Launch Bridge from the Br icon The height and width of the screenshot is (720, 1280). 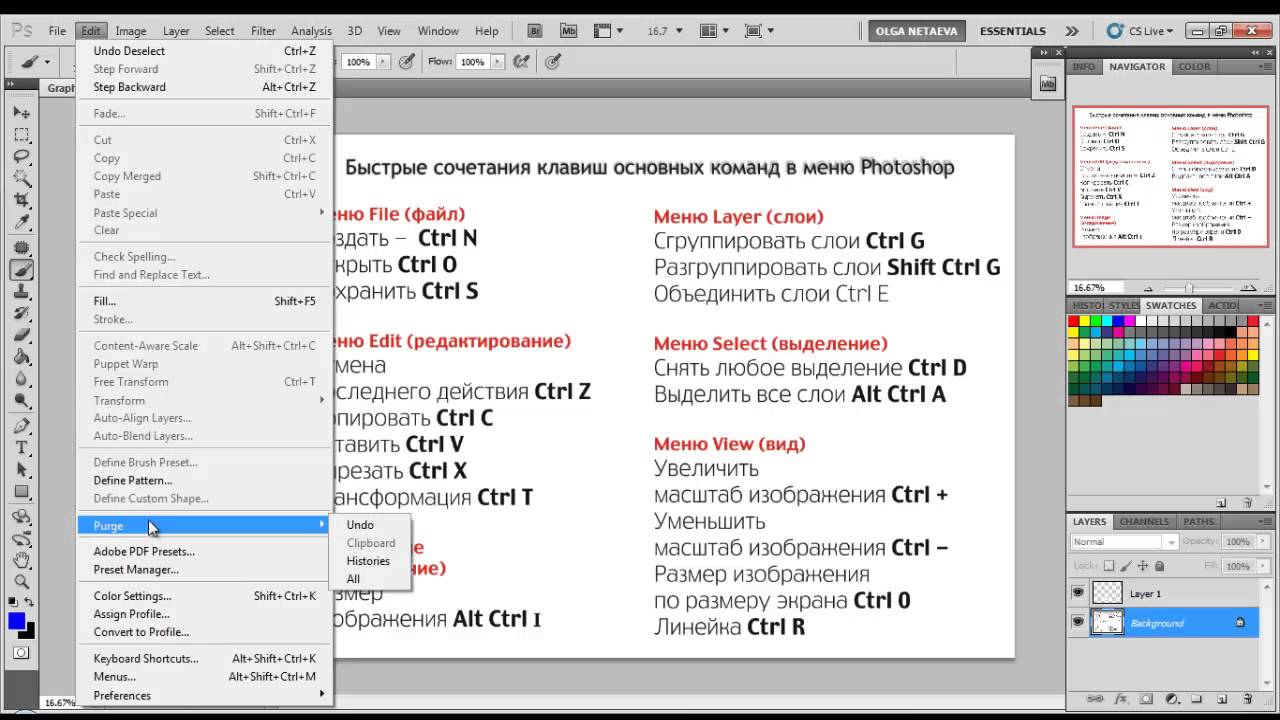coord(535,31)
